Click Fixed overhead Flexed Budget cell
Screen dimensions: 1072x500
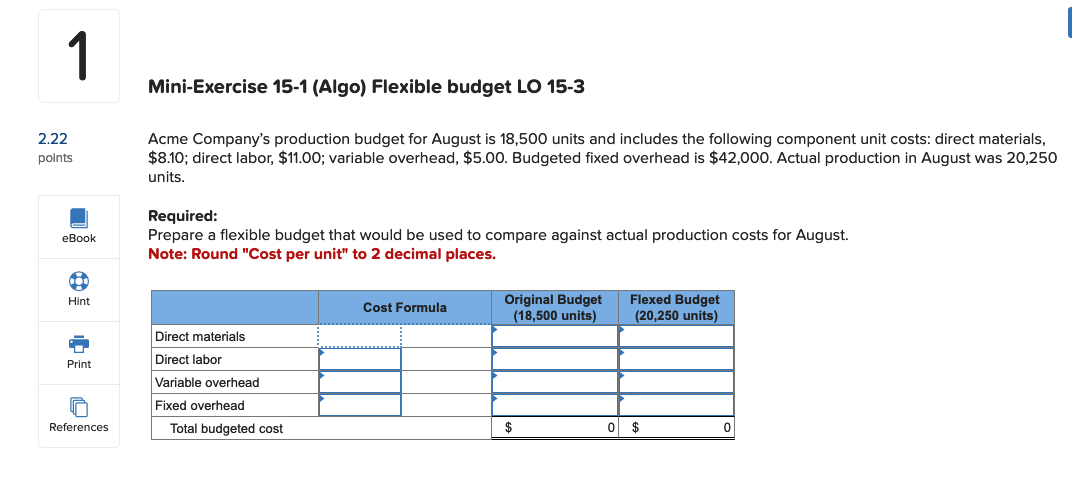pyautogui.click(x=676, y=405)
